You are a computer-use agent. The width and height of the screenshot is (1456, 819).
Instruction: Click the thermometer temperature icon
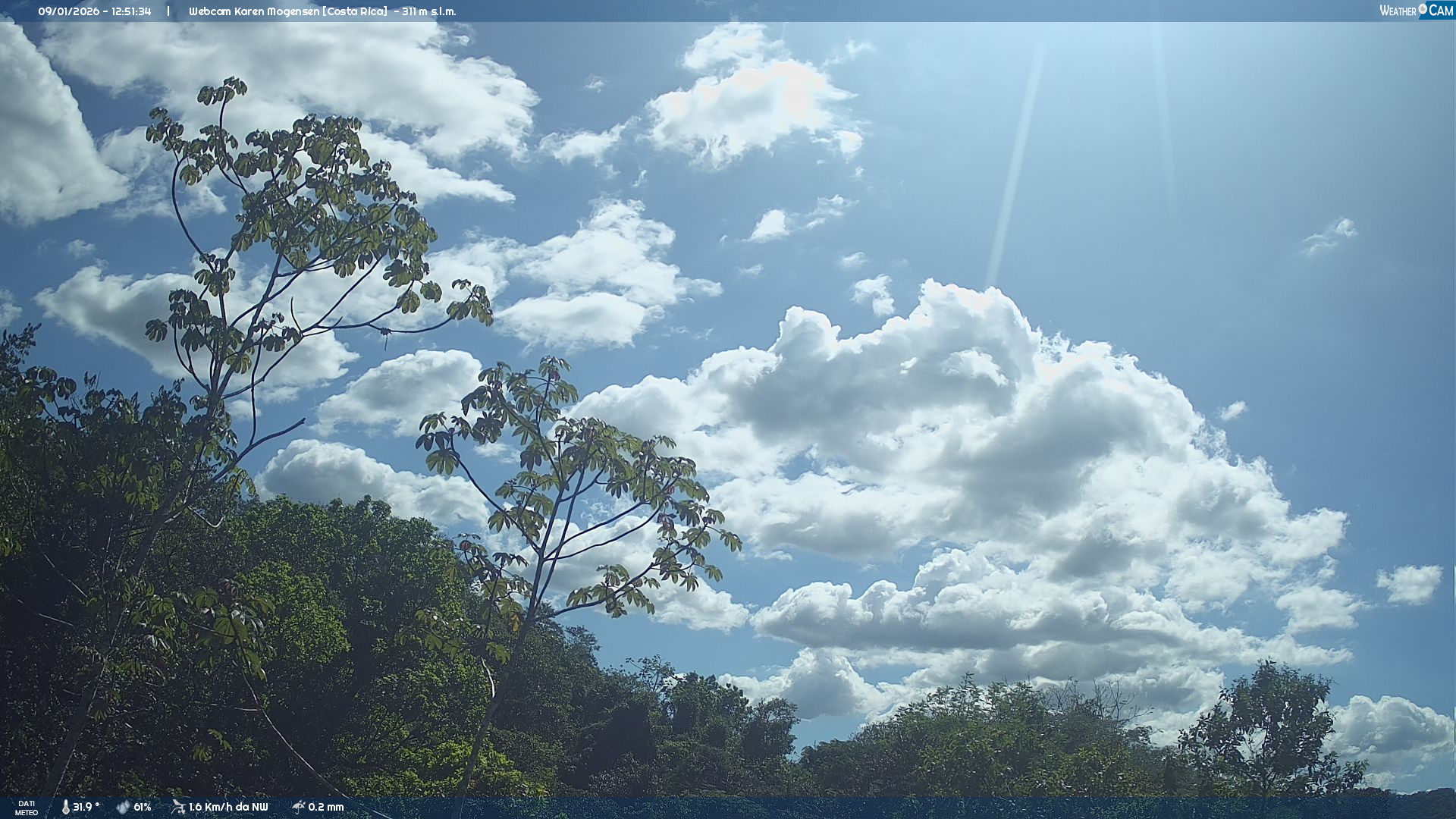pos(65,807)
